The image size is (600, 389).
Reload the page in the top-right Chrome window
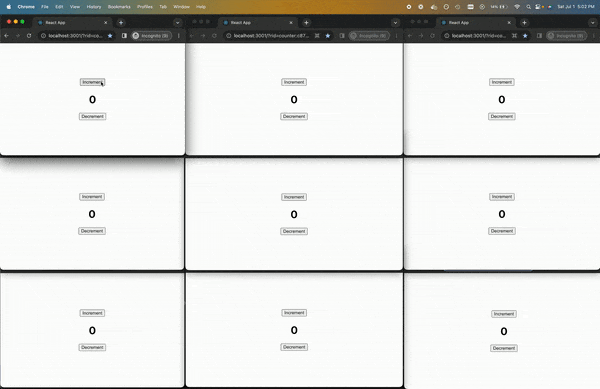432,36
